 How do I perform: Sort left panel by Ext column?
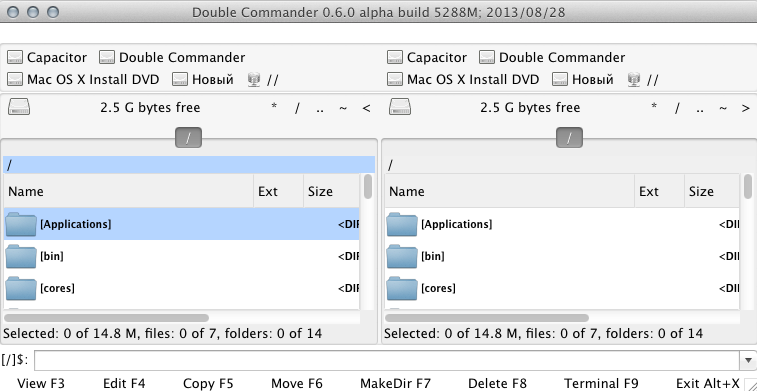(279, 191)
